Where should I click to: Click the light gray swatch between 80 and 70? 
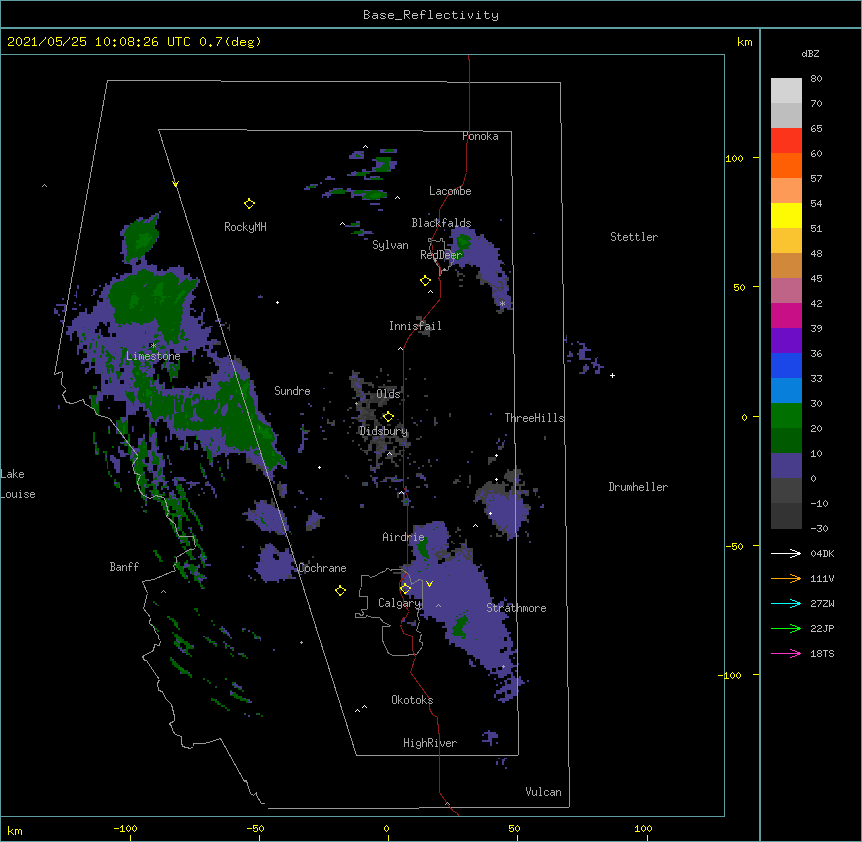pyautogui.click(x=786, y=91)
